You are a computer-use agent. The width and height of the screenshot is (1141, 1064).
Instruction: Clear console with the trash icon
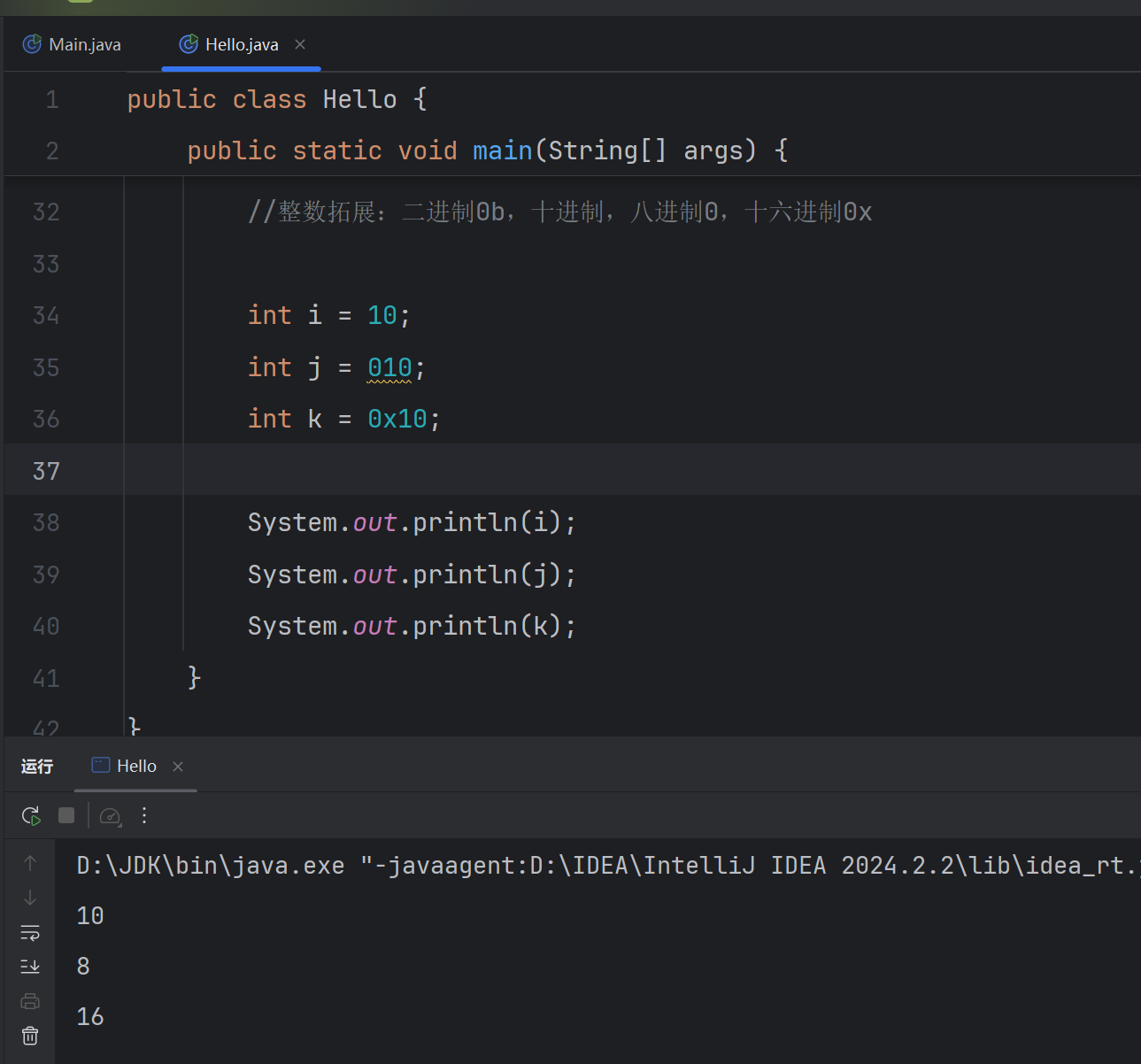click(x=30, y=1036)
